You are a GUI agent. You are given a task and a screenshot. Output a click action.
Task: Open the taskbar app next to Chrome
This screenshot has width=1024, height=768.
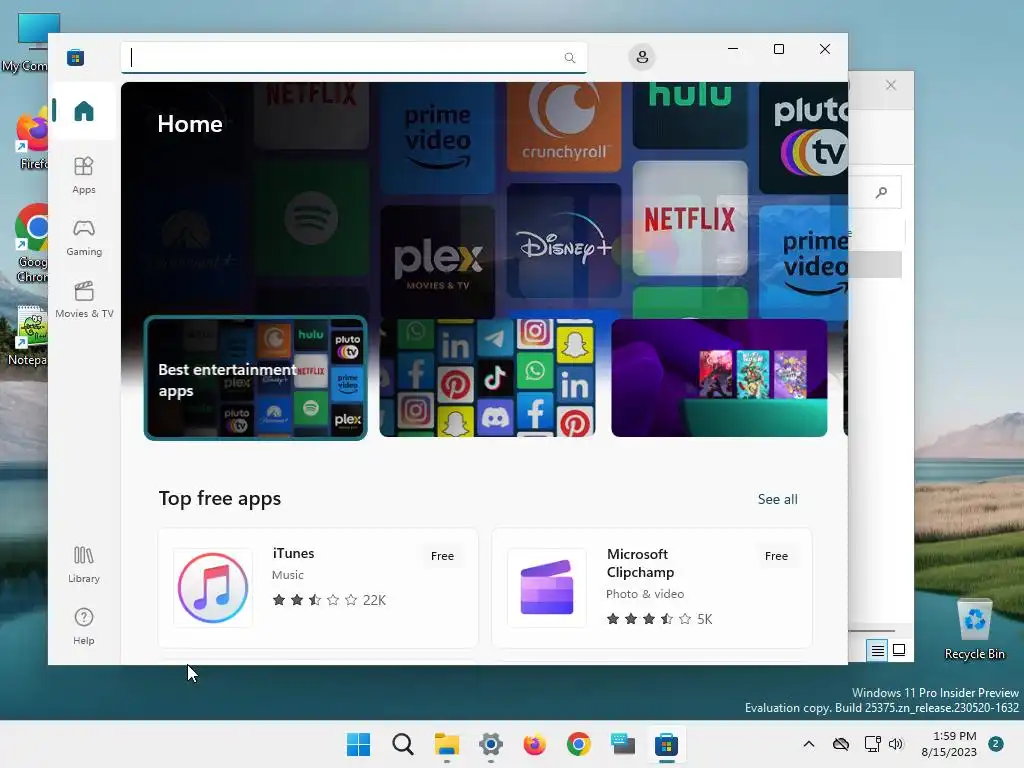point(622,744)
